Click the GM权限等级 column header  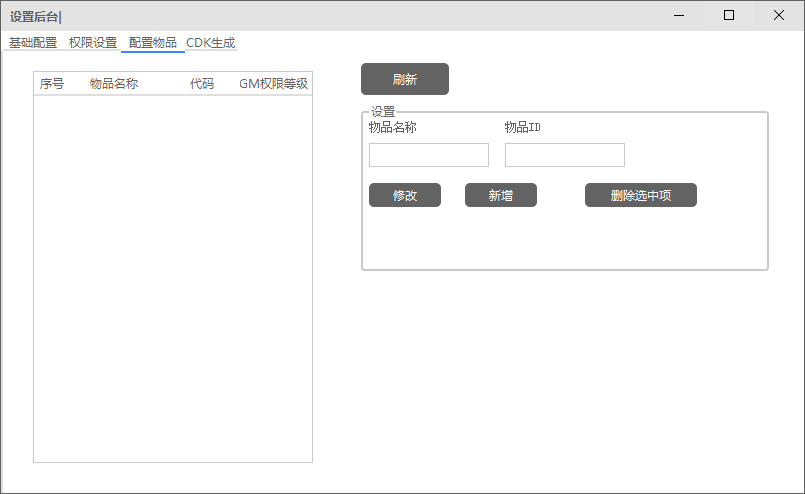[273, 84]
